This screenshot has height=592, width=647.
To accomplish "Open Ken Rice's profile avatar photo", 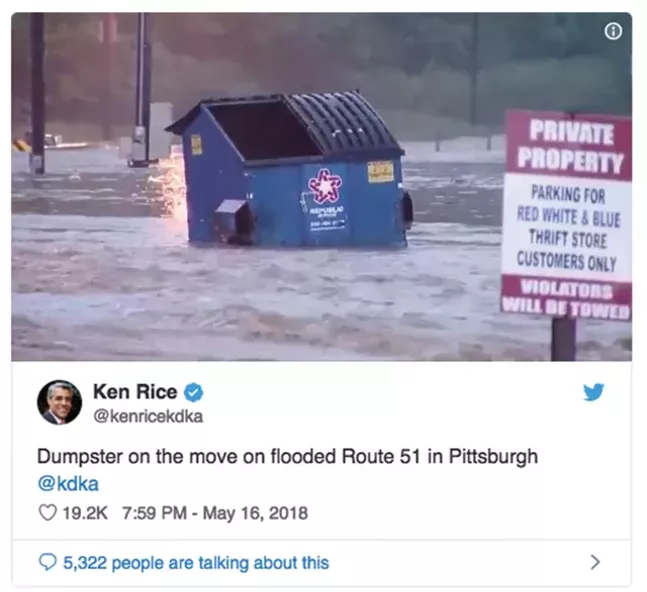I will (x=59, y=402).
